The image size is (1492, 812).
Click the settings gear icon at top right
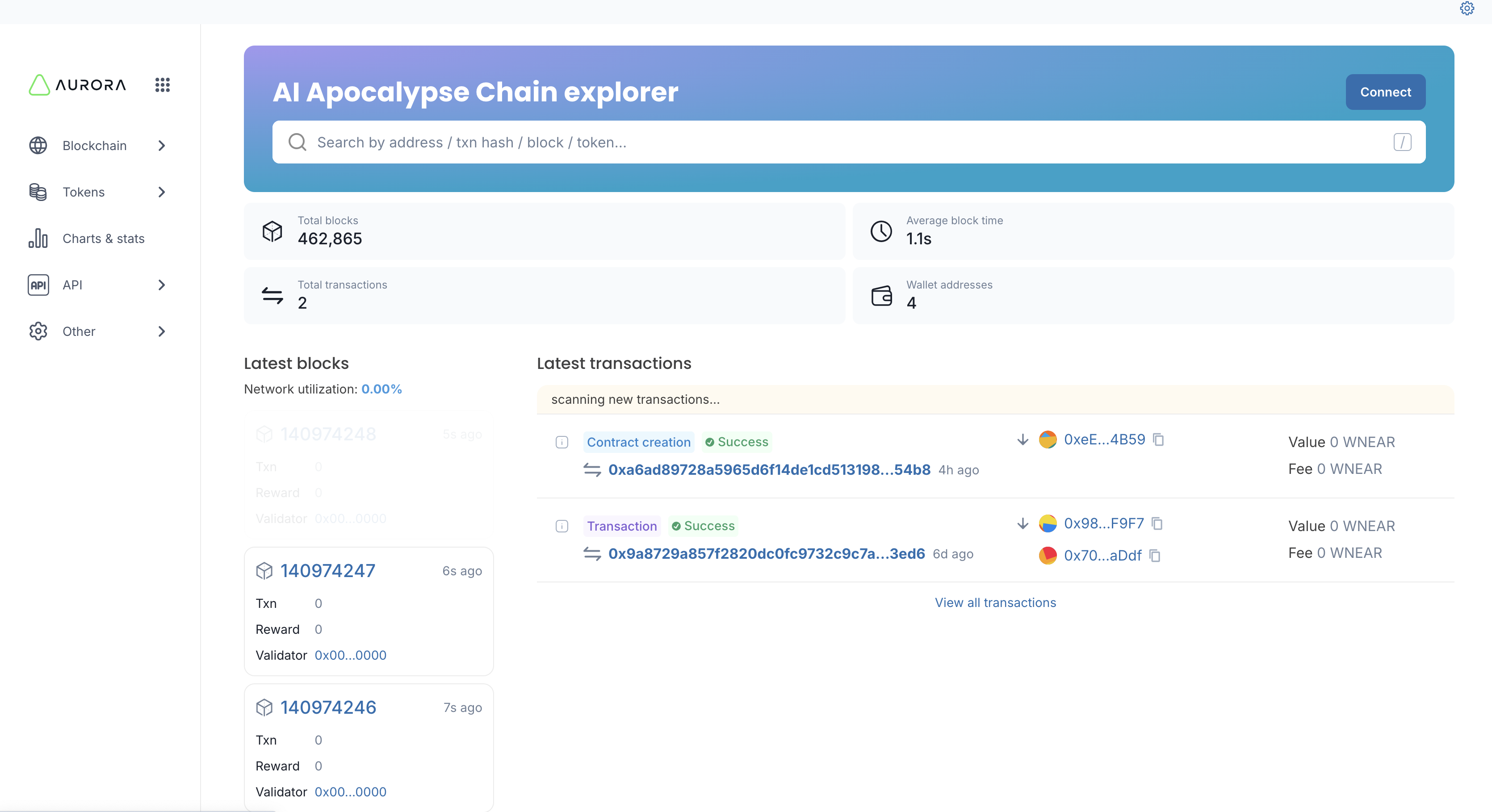click(1467, 8)
